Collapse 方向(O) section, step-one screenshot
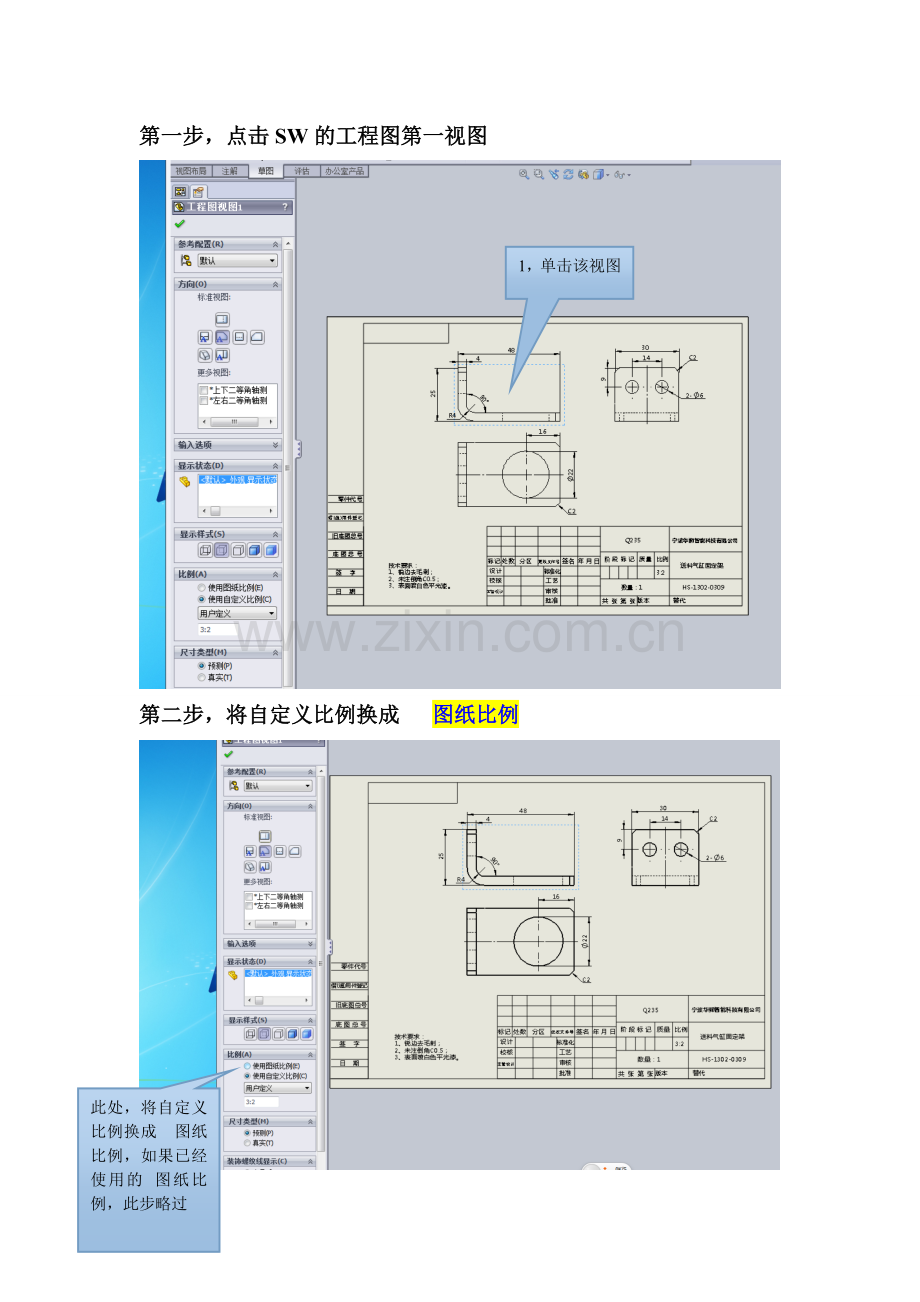This screenshot has height=1302, width=920. (275, 285)
